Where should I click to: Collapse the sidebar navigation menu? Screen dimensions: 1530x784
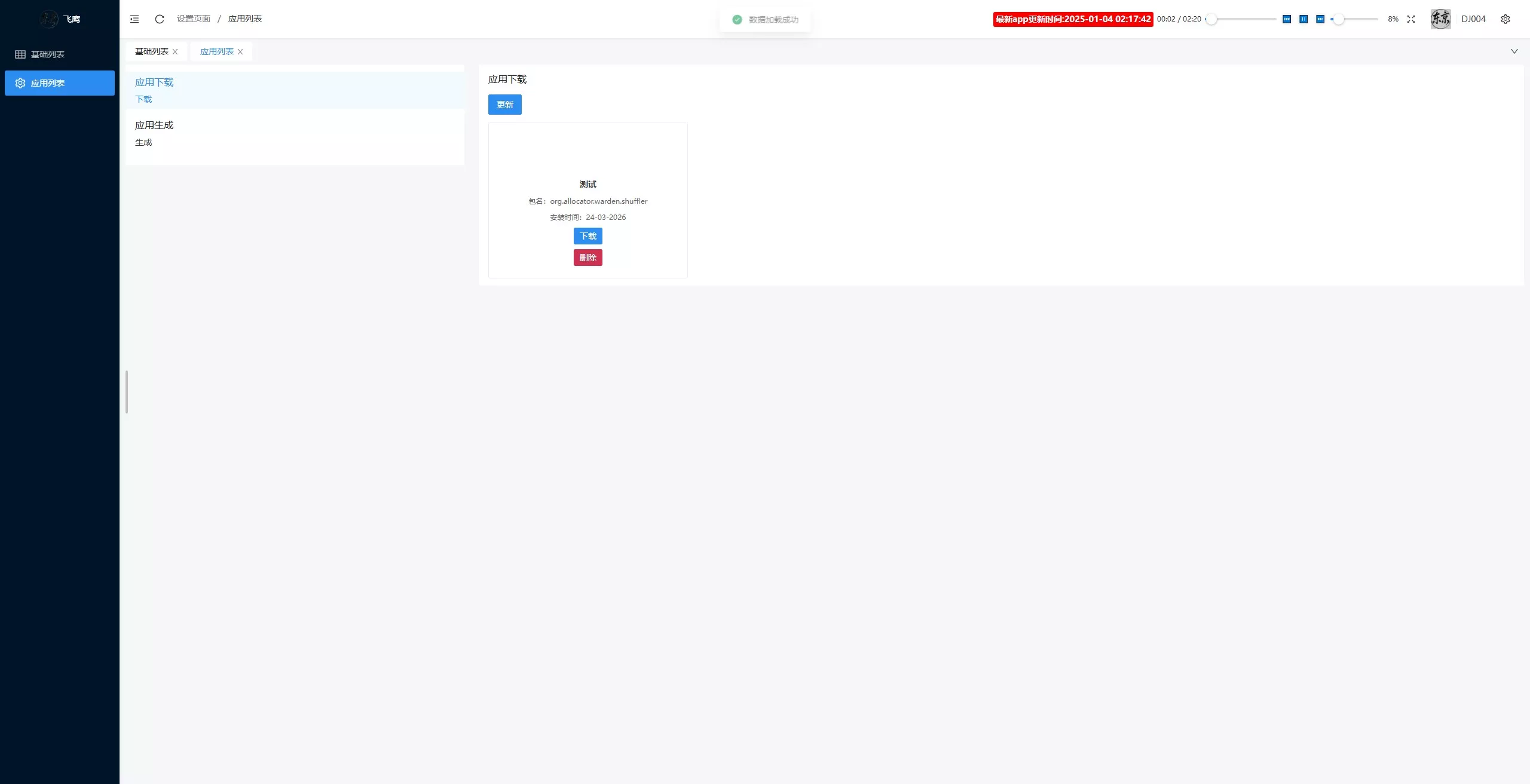[x=134, y=19]
